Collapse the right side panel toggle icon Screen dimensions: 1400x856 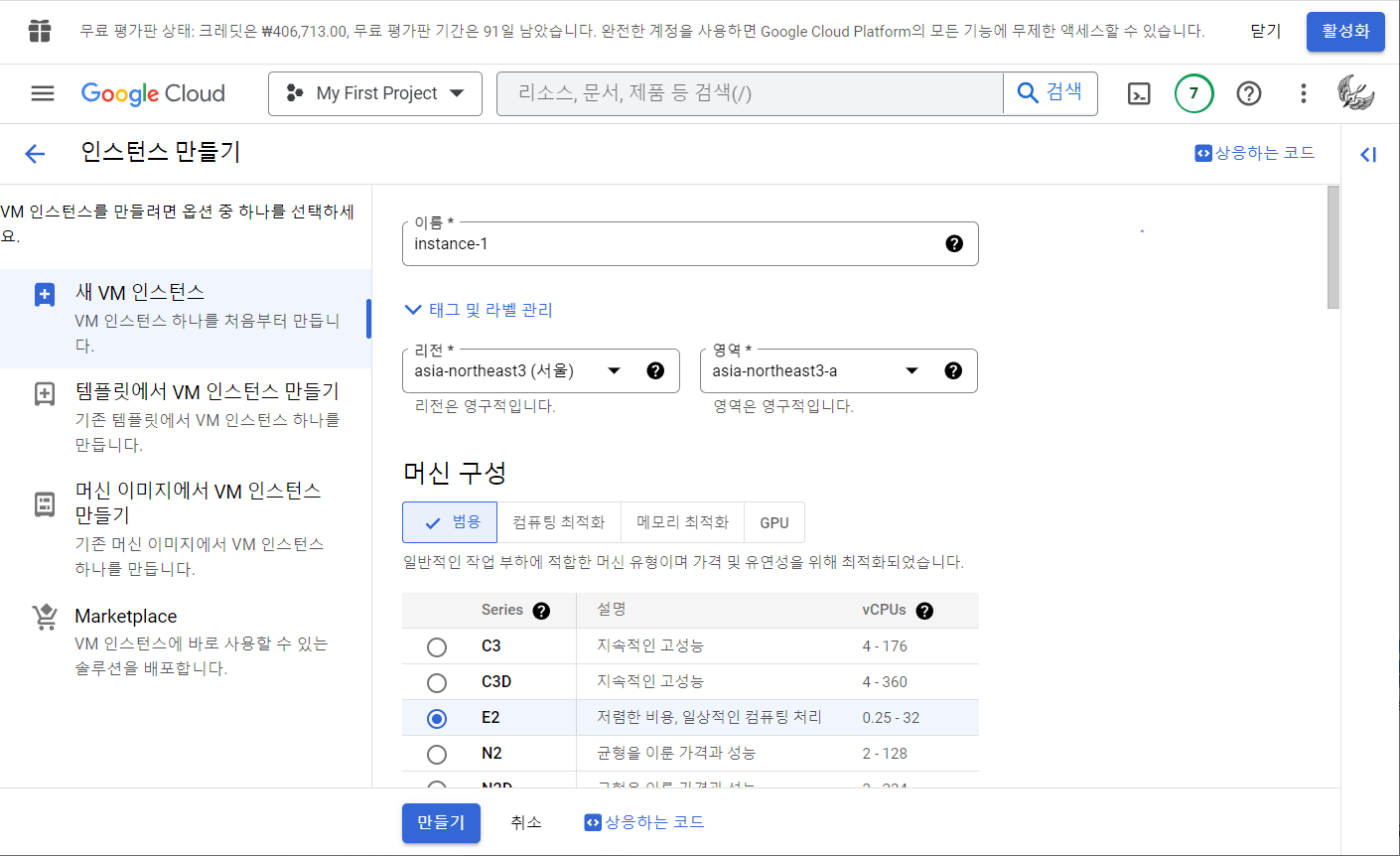[x=1368, y=154]
